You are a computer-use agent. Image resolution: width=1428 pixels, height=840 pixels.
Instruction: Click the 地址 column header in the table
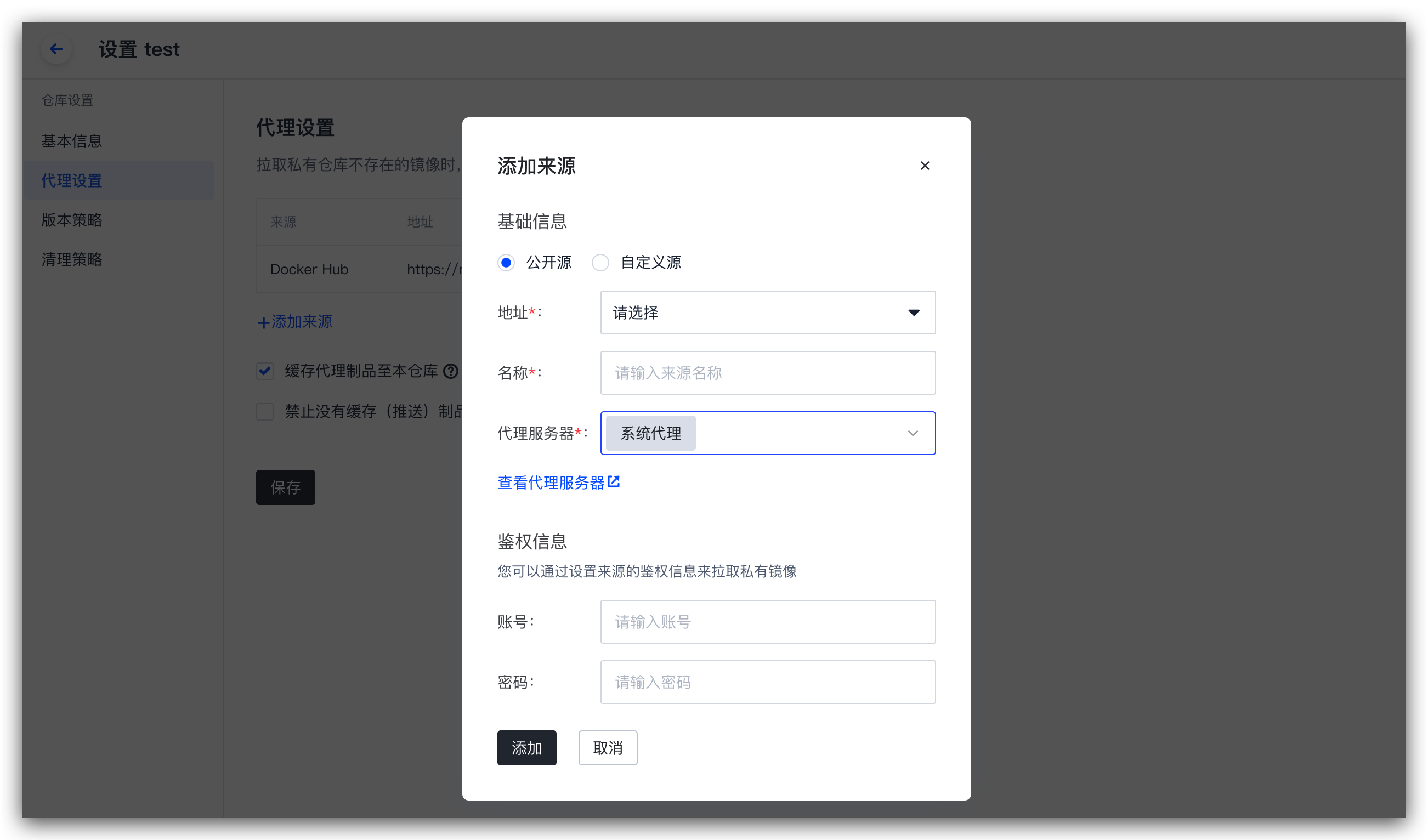(420, 222)
